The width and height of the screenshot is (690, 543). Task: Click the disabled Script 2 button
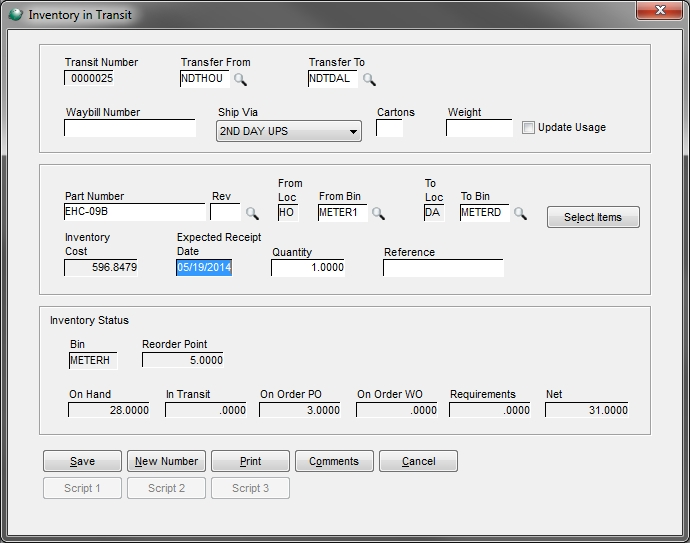click(x=166, y=488)
